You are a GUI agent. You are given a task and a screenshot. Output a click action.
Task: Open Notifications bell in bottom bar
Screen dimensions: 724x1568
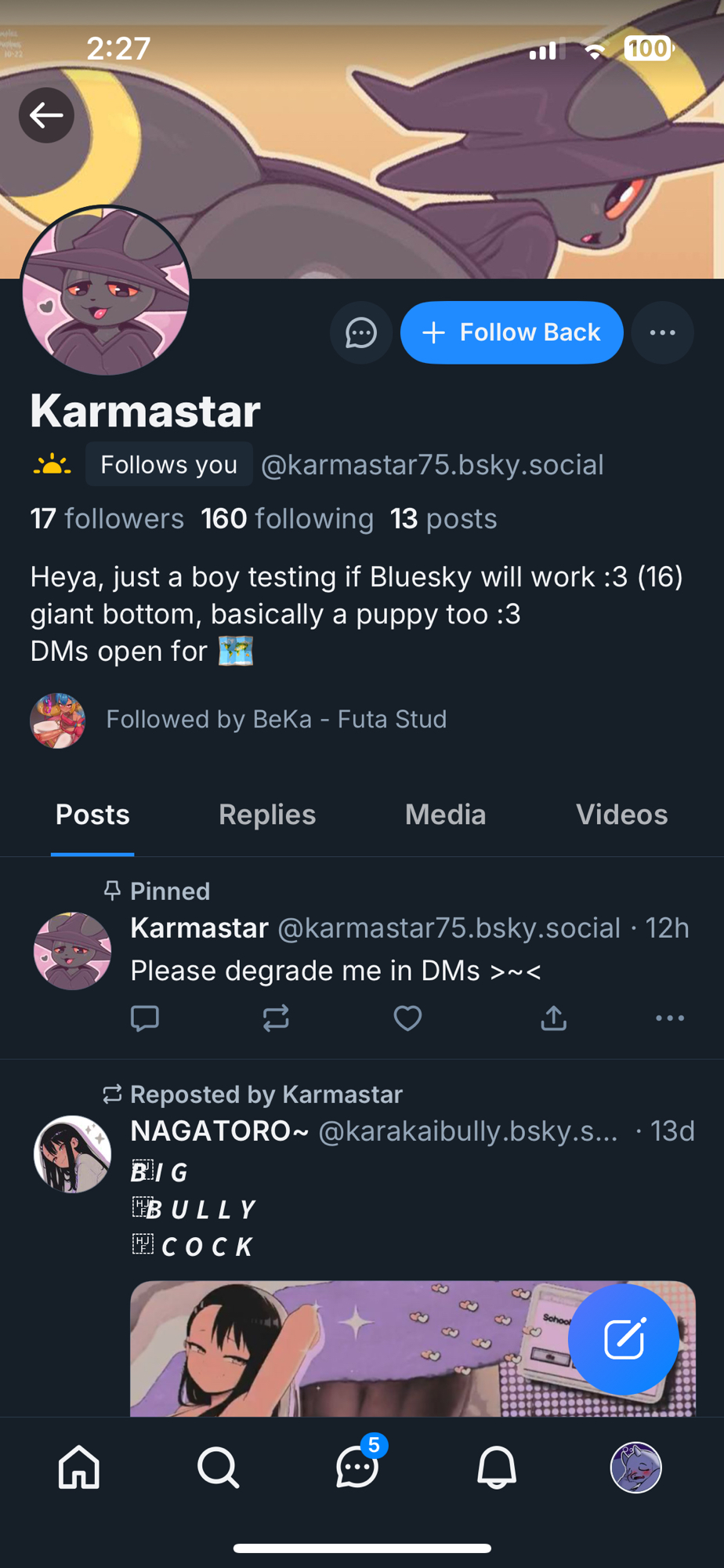(497, 1467)
